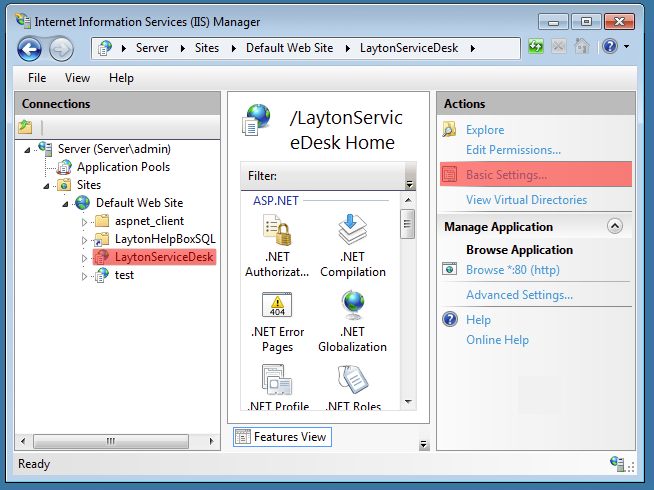
Task: Open the .NET Authorization feature icon
Action: [277, 229]
